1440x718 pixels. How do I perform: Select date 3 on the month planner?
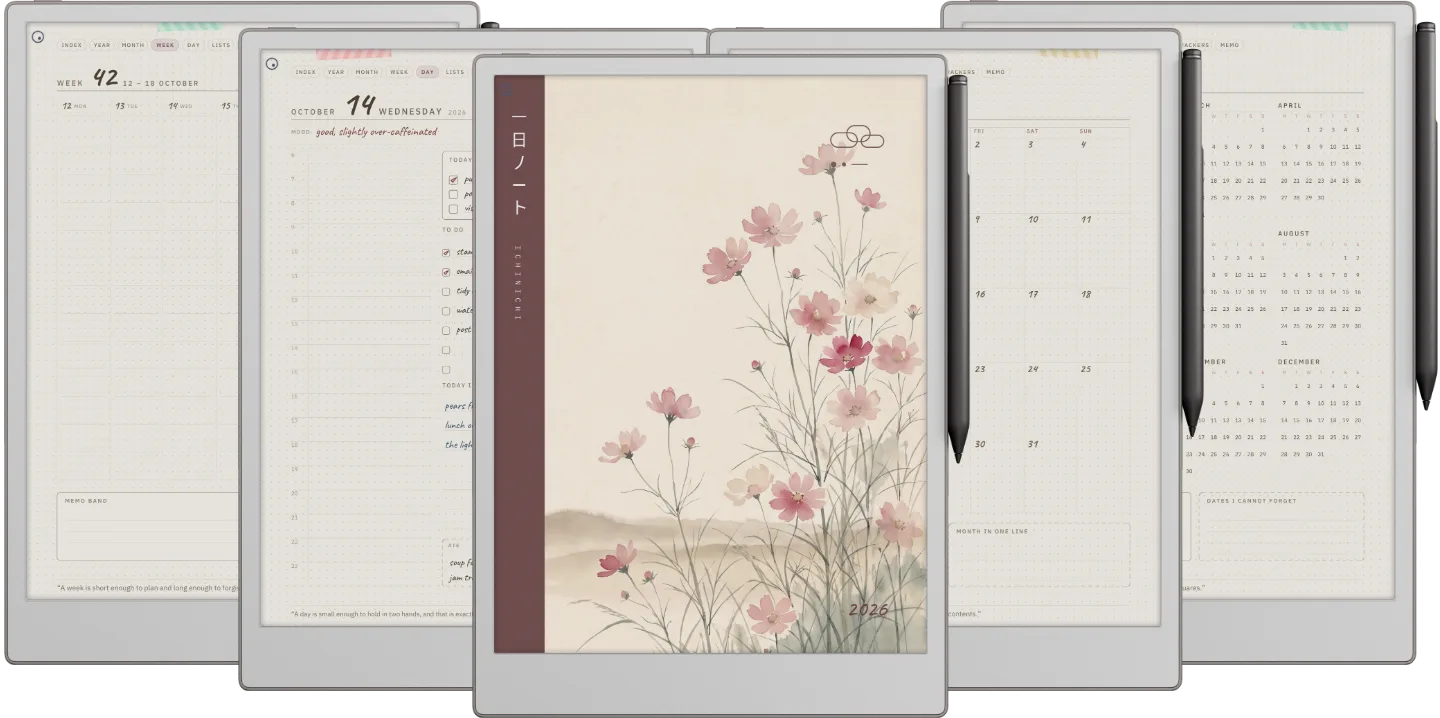(x=1031, y=145)
